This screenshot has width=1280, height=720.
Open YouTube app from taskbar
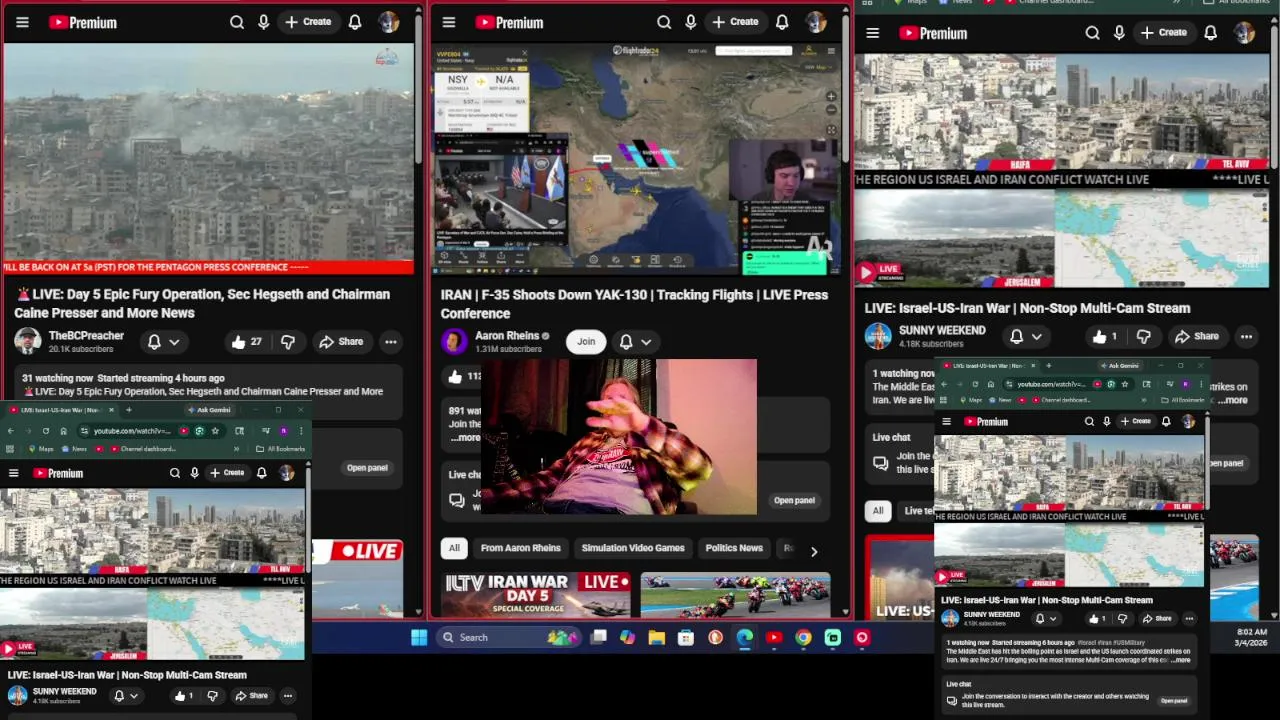click(774, 637)
